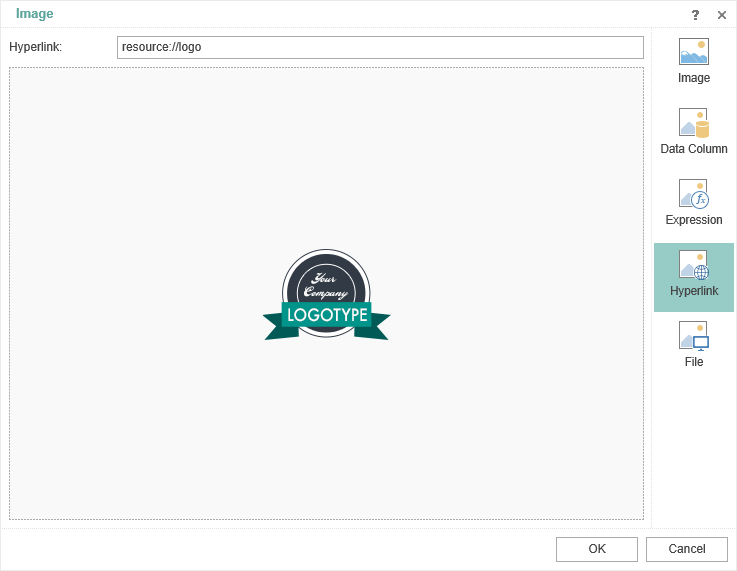Switch to the Image tab label

click(693, 78)
